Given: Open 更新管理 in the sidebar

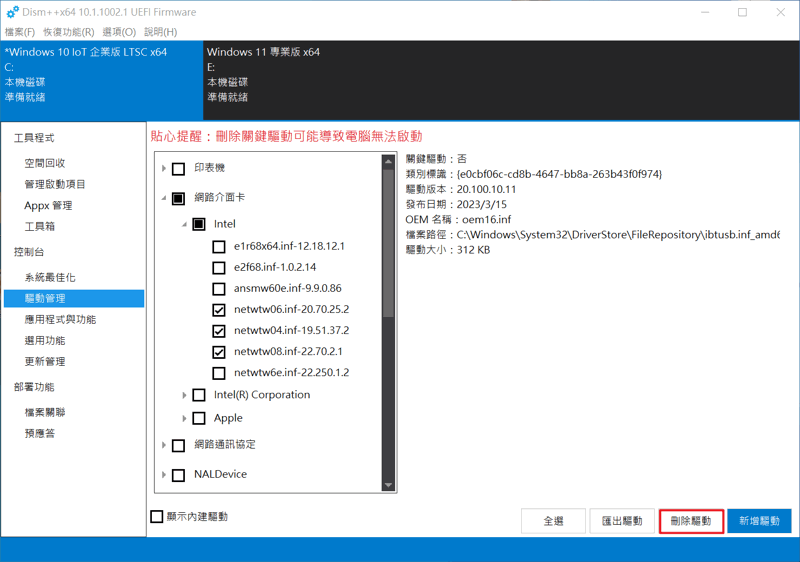Looking at the screenshot, I should (45, 361).
